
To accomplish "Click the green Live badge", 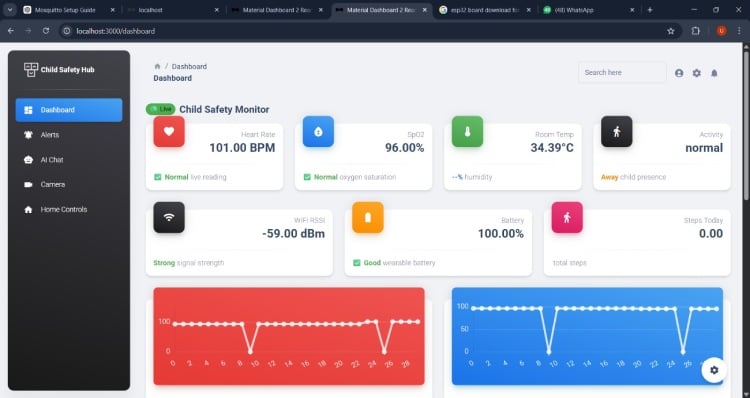I will pyautogui.click(x=161, y=109).
